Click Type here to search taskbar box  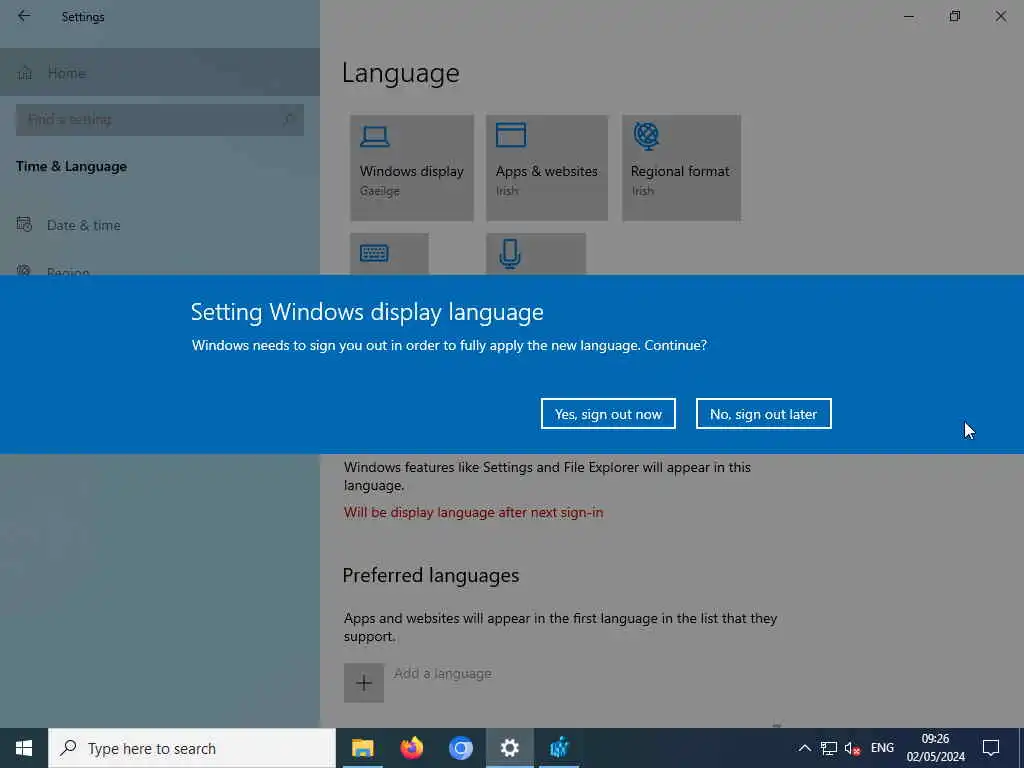[192, 748]
